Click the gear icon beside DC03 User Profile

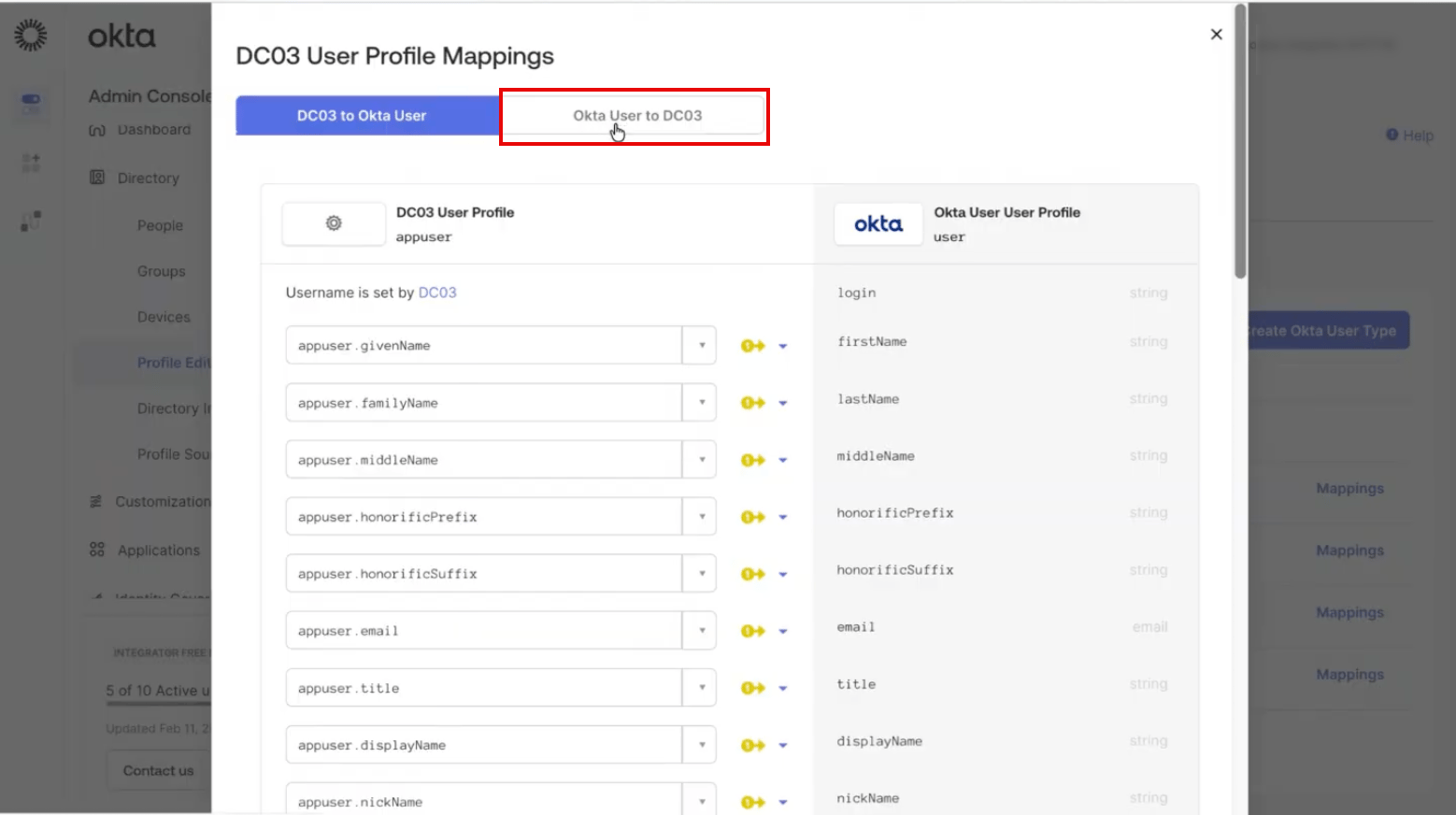pos(334,223)
